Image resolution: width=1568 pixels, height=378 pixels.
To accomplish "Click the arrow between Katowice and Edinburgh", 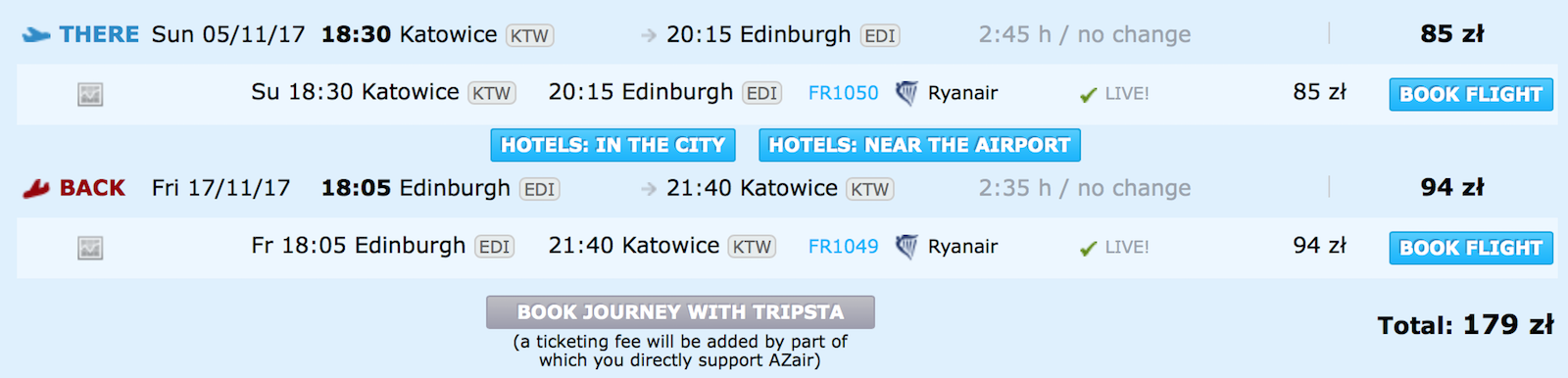I will tap(649, 35).
